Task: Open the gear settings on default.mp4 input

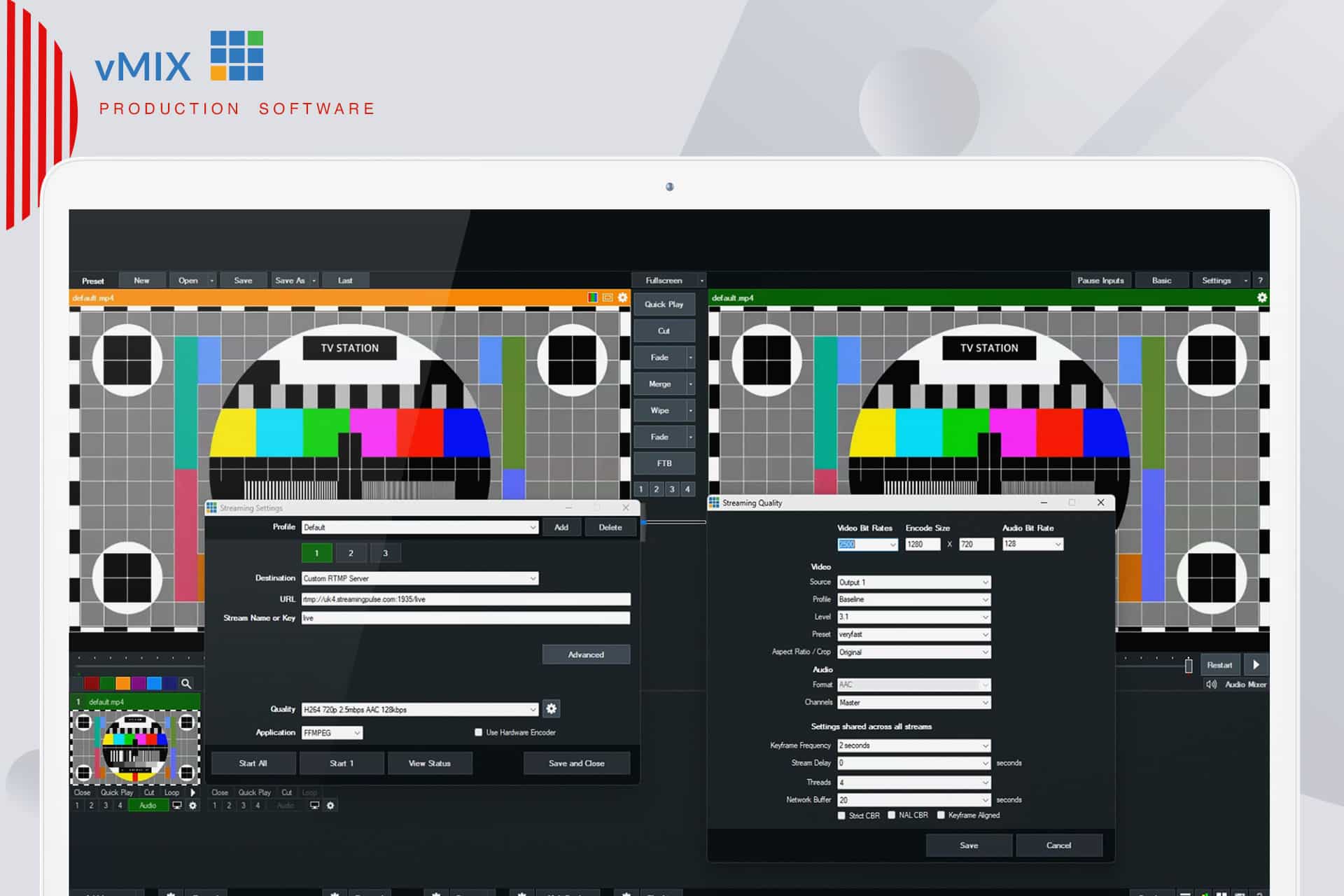Action: (x=193, y=806)
